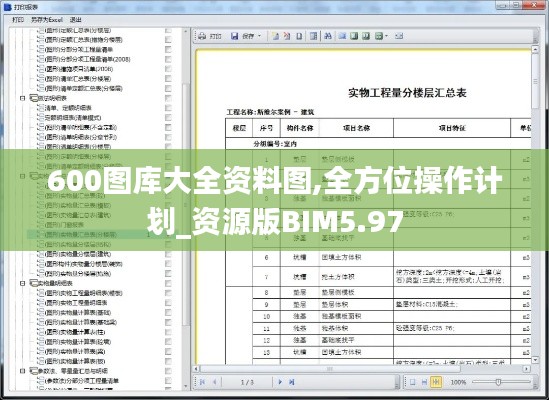
Task: Choose 另存为Excel in the menu bar
Action: point(47,20)
